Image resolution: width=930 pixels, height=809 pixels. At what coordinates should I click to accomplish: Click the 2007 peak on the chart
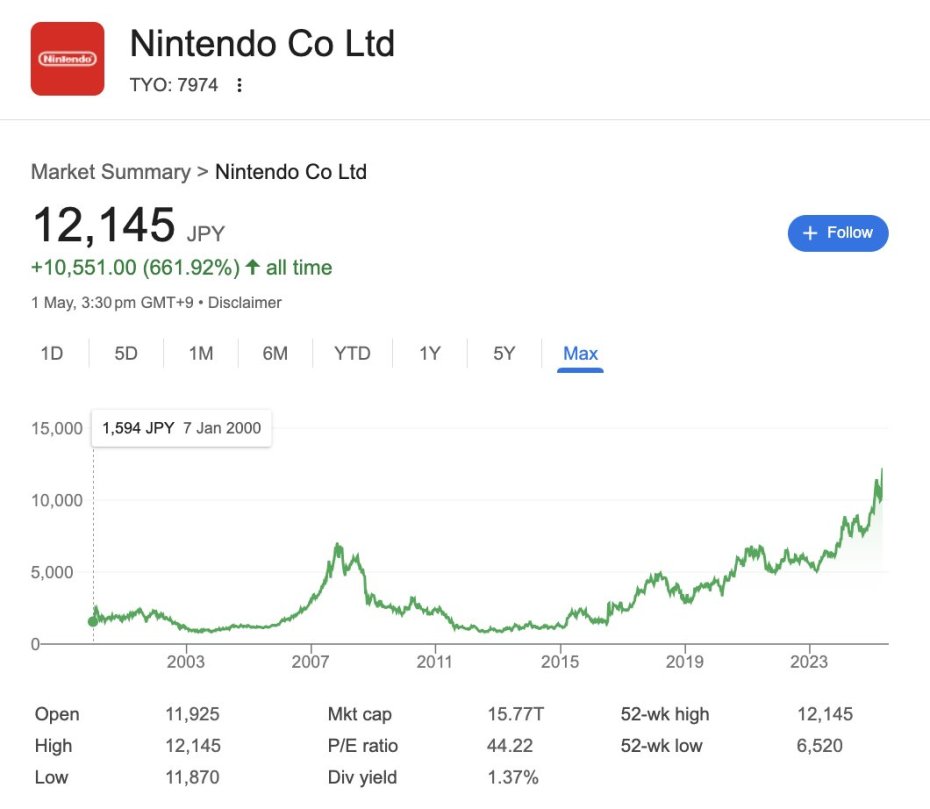[337, 544]
